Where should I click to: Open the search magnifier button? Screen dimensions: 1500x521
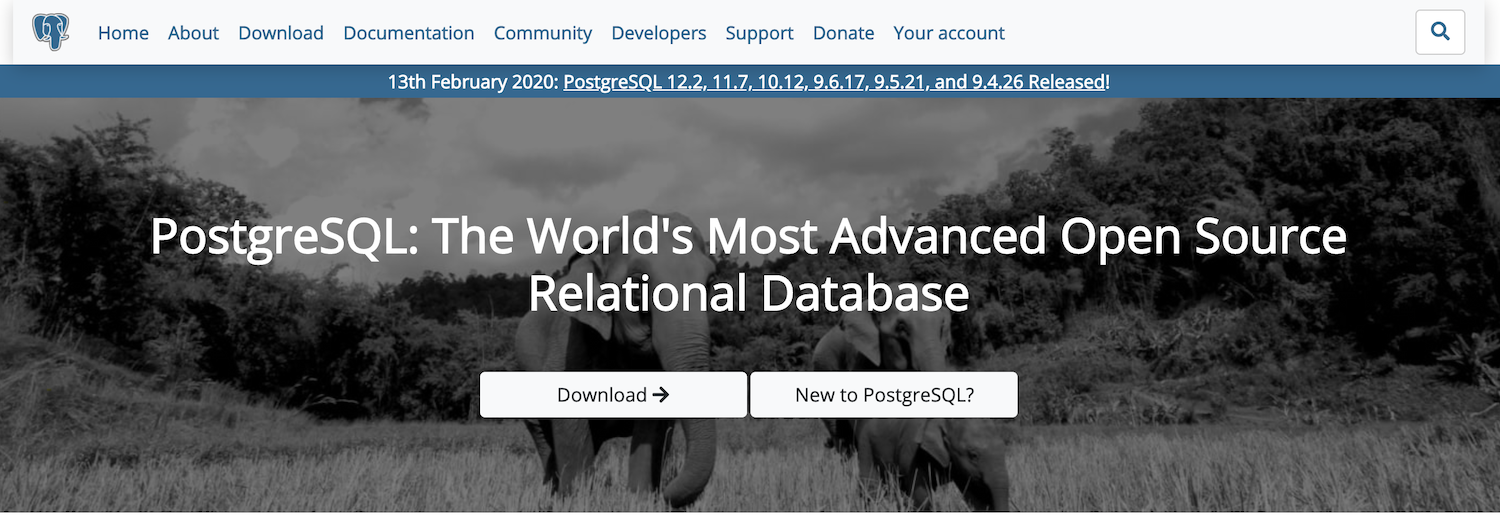(1440, 32)
